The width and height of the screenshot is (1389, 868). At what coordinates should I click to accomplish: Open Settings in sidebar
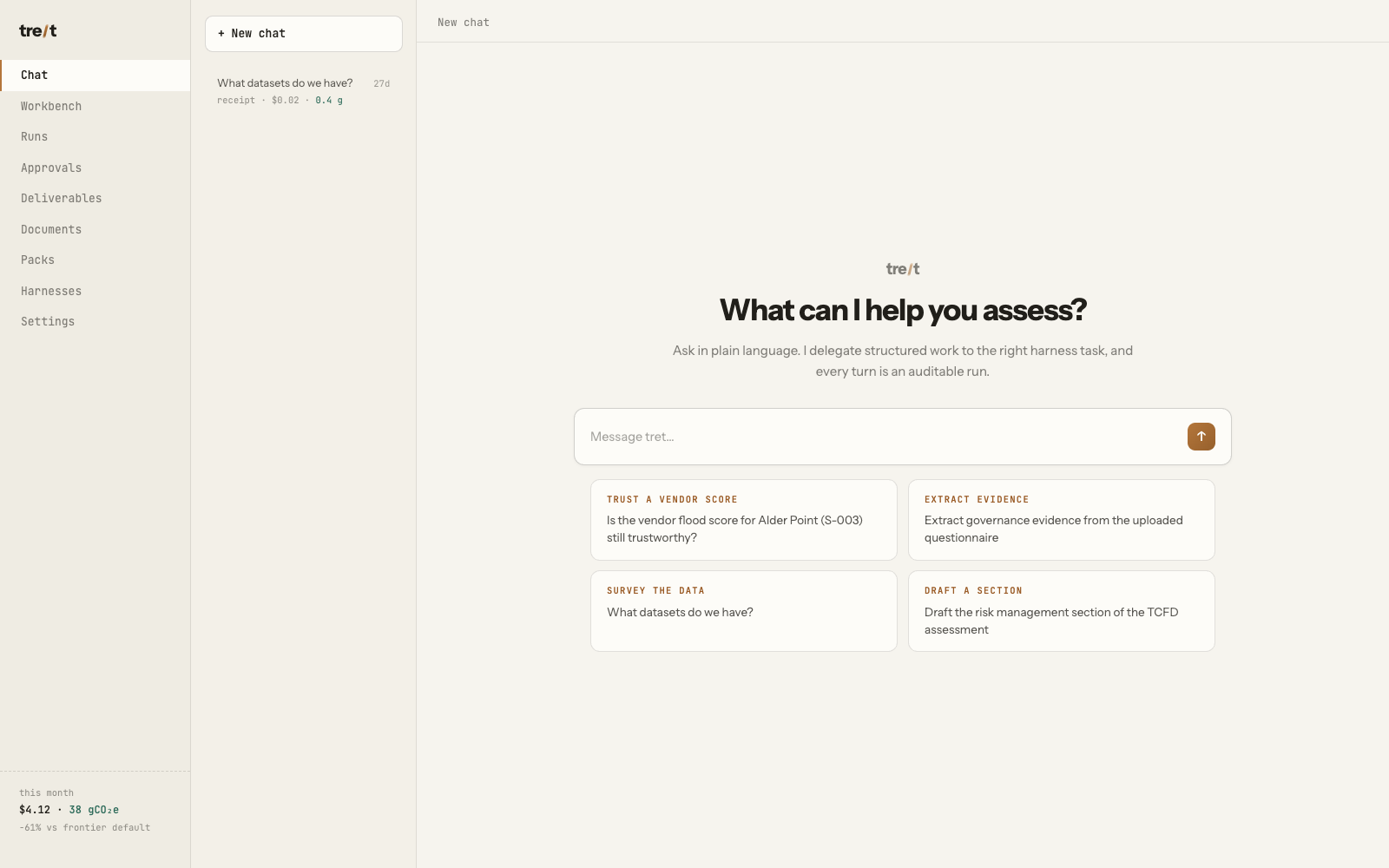[x=95, y=322]
